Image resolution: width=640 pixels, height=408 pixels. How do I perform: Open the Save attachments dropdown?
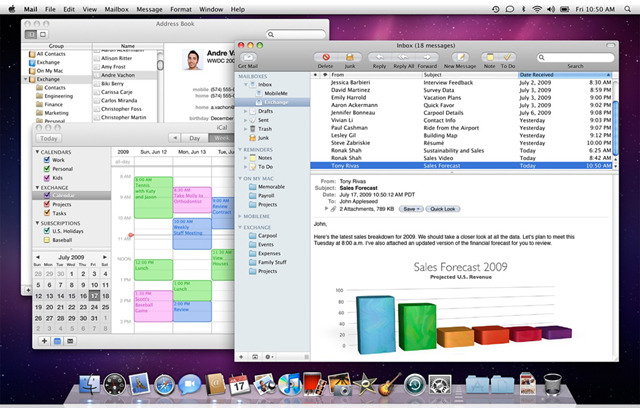[x=411, y=209]
